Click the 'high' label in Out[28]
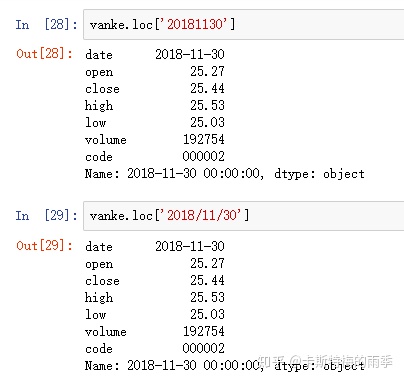The width and height of the screenshot is (404, 382). click(99, 106)
